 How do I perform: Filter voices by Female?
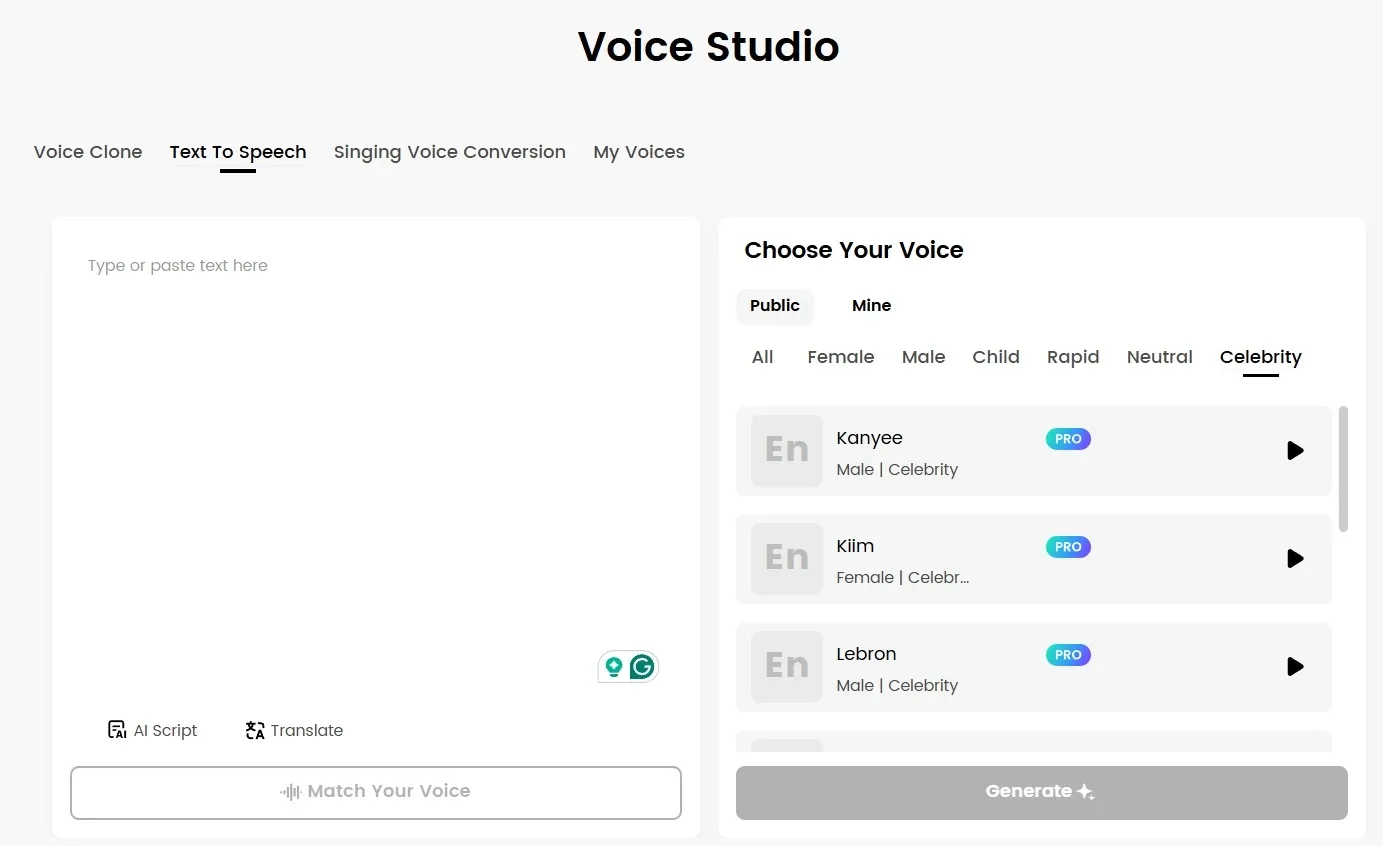tap(841, 357)
